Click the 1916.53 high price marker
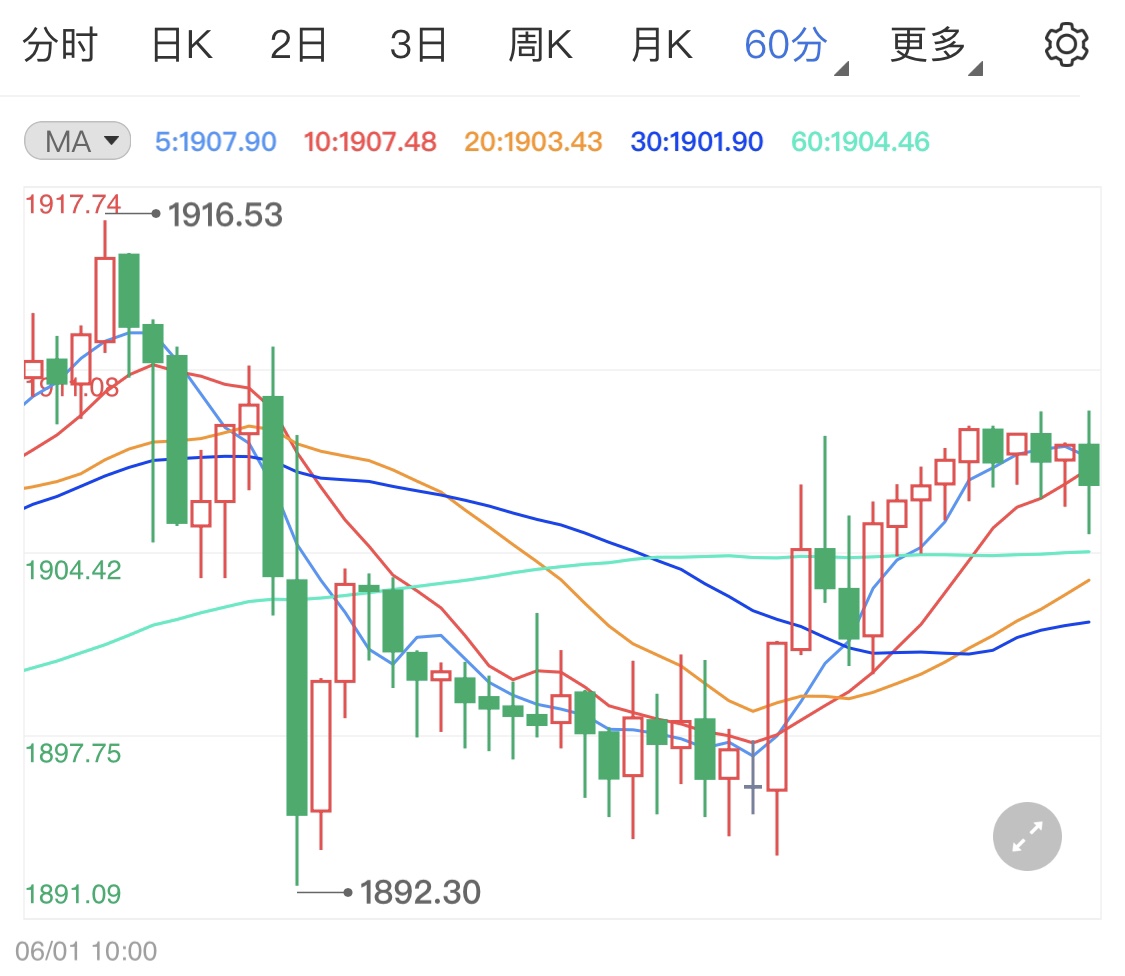1125x976 pixels. 225,215
